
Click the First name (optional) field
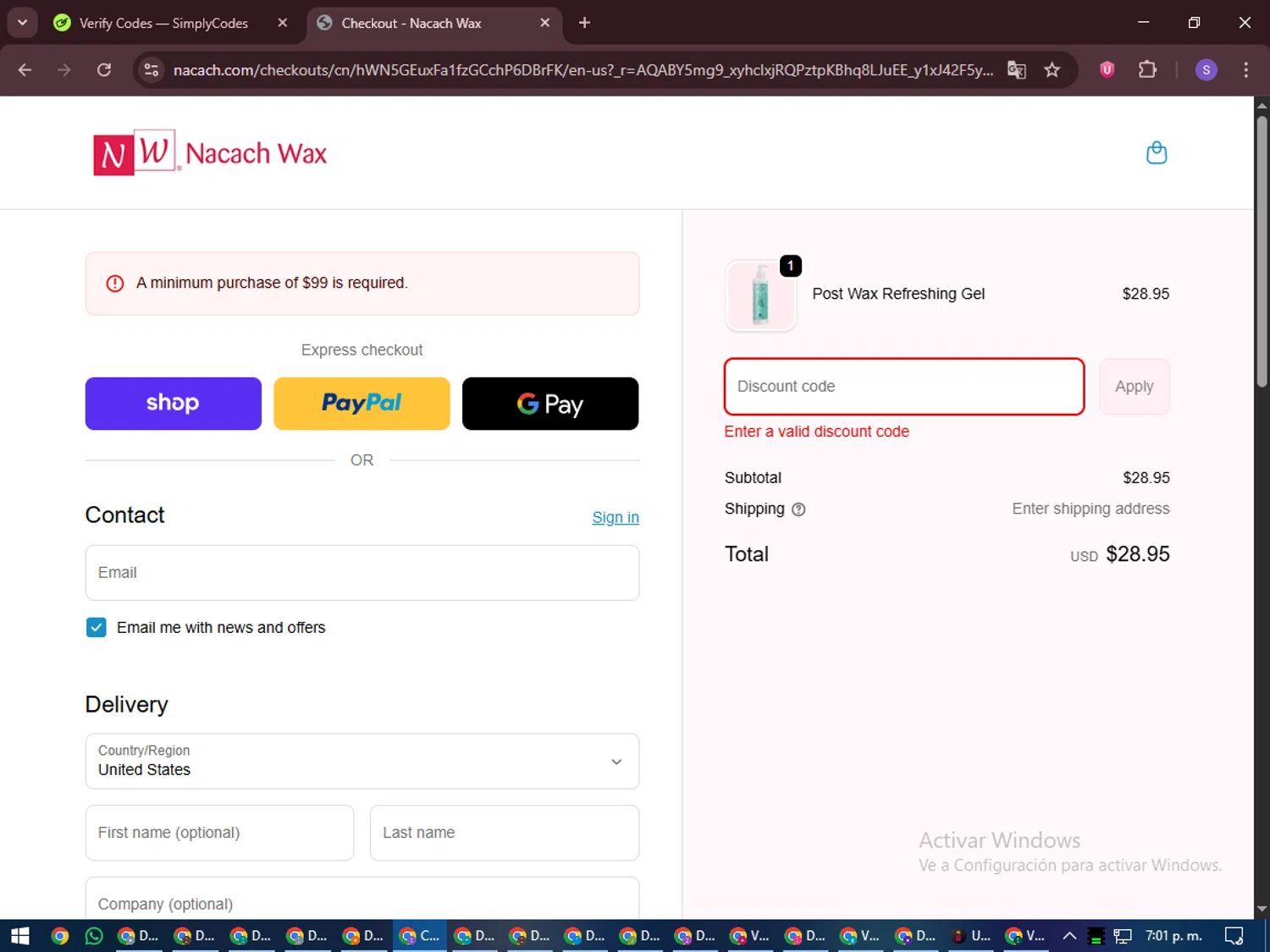[219, 833]
